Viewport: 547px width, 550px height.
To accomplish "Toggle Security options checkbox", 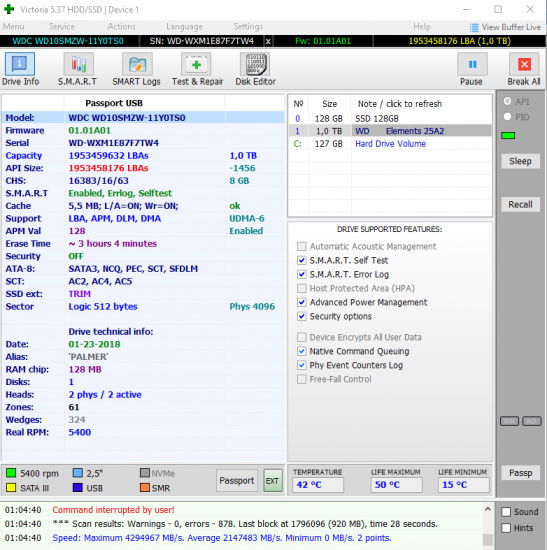I will click(301, 316).
